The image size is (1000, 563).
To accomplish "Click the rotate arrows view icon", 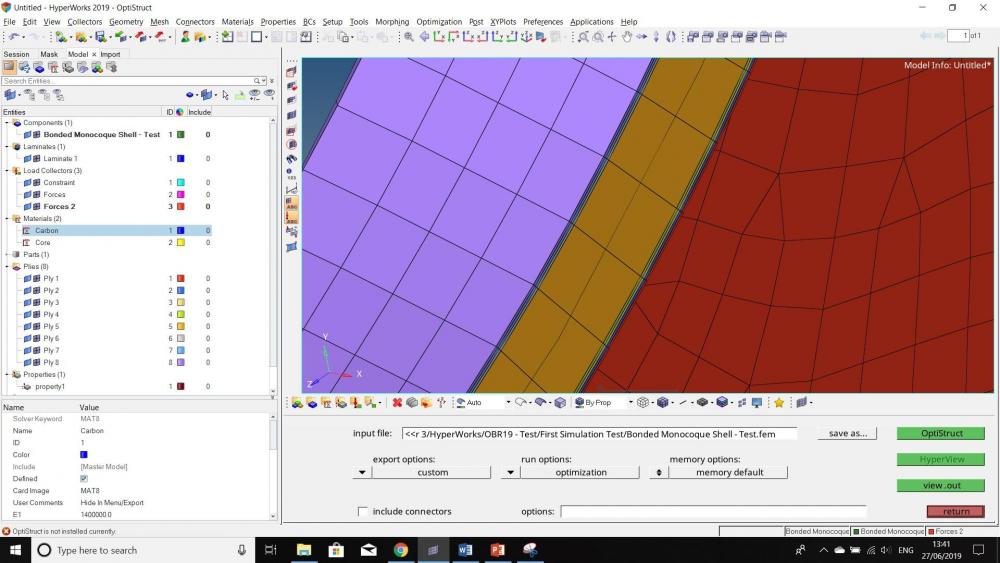I will coord(671,37).
